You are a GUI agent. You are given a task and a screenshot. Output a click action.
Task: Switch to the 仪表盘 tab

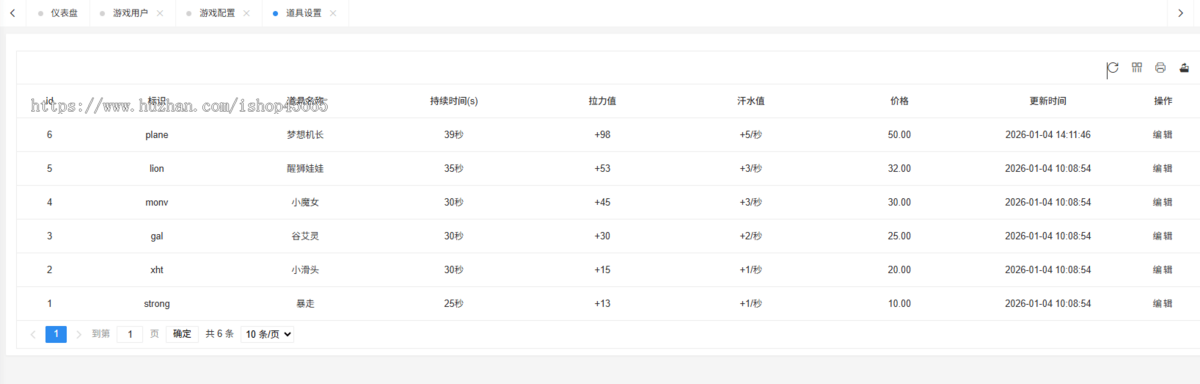pyautogui.click(x=57, y=13)
